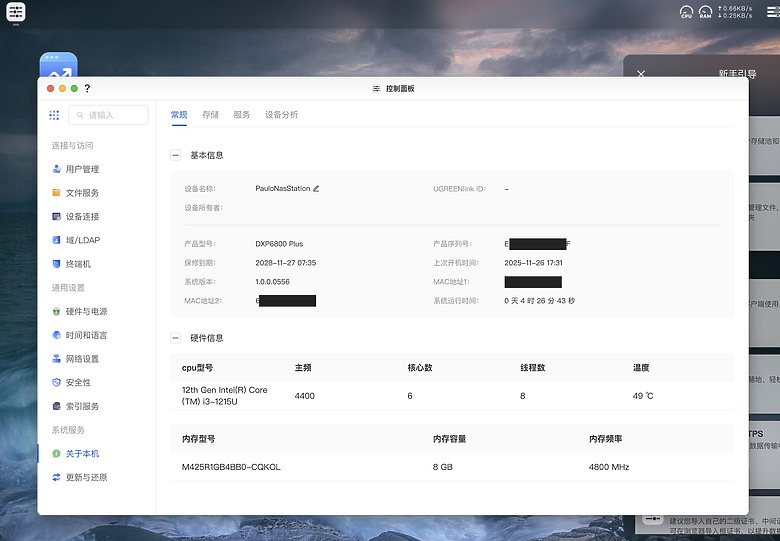Click the help question mark icon
Screen dimensions: 780x541
click(x=87, y=89)
